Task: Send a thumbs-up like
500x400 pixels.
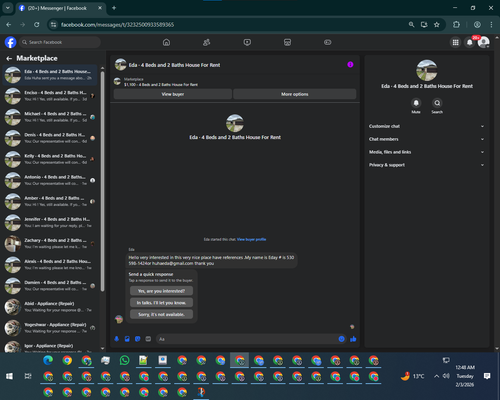Action: pyautogui.click(x=353, y=339)
